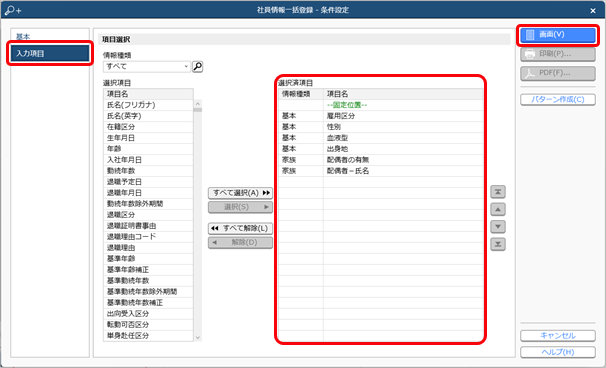Select 基準年齢補正 in the item list

coord(148,270)
